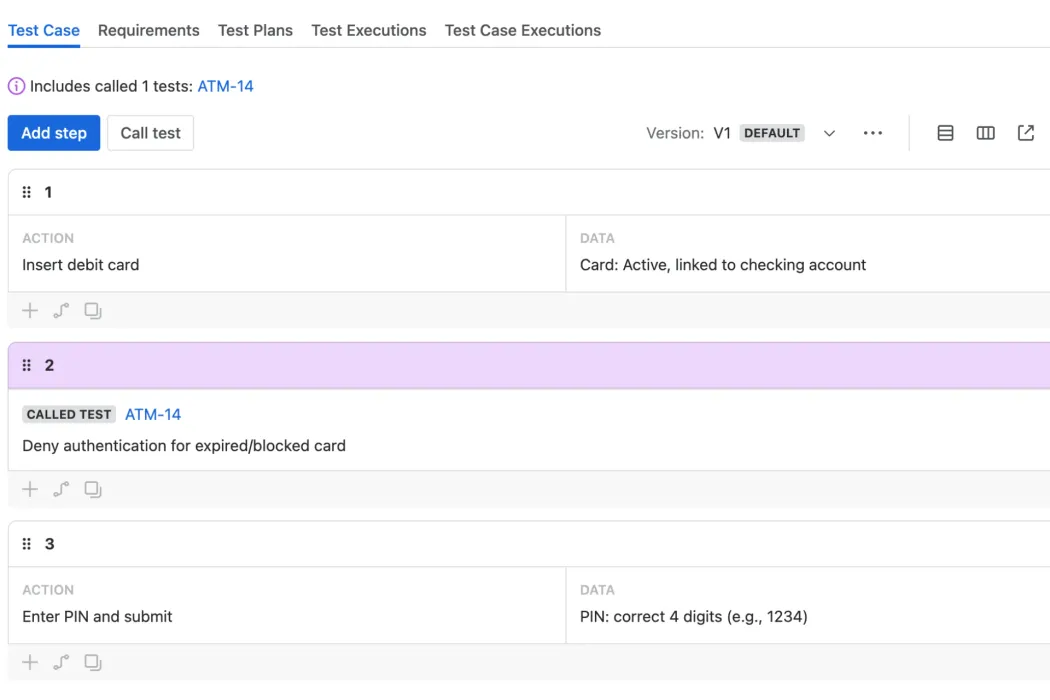Click the call test icon below step 1

click(61, 311)
